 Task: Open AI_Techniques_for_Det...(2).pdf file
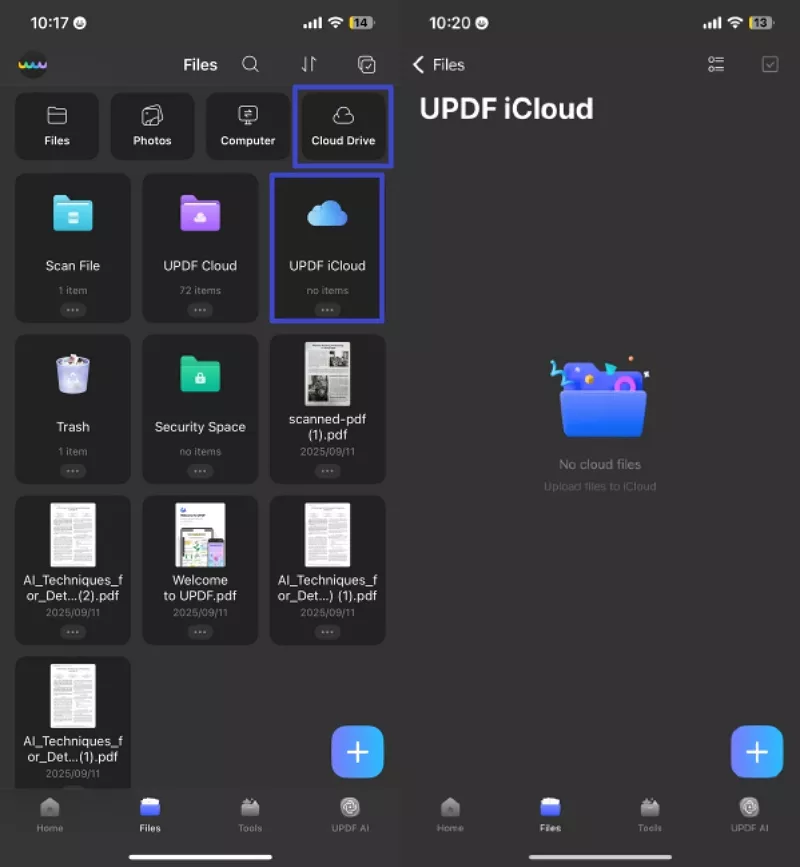coord(73,570)
